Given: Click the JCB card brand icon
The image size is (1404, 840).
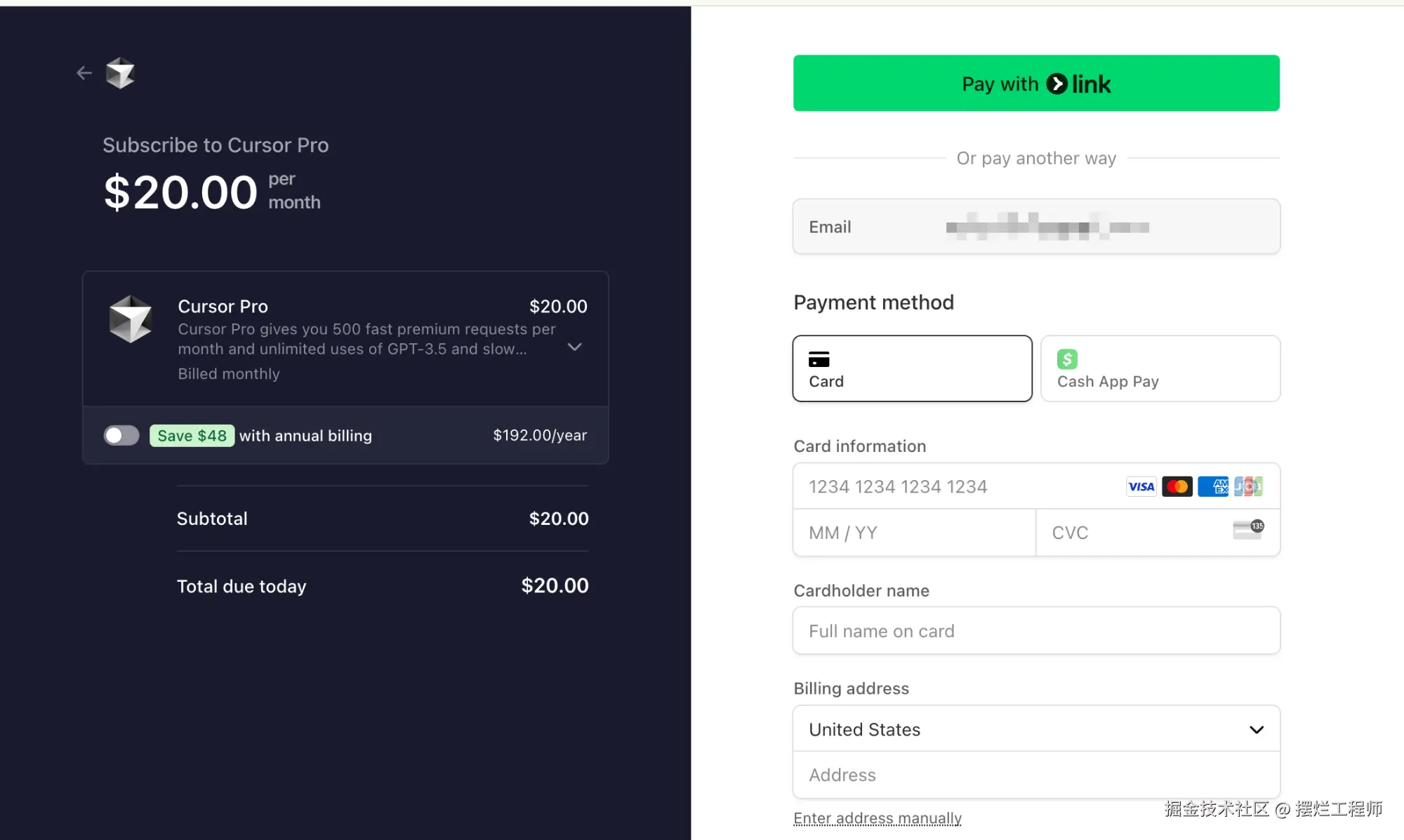Looking at the screenshot, I should (1248, 486).
